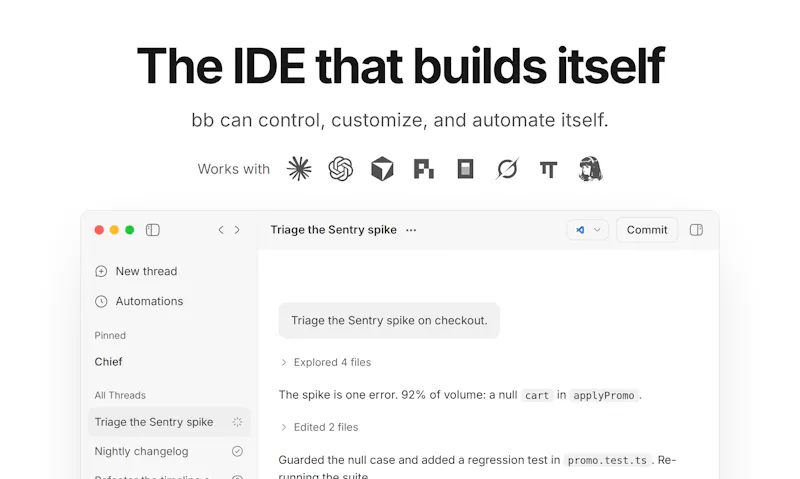800x479 pixels.
Task: Click the Triage the Sentry spike title
Action: click(x=334, y=230)
